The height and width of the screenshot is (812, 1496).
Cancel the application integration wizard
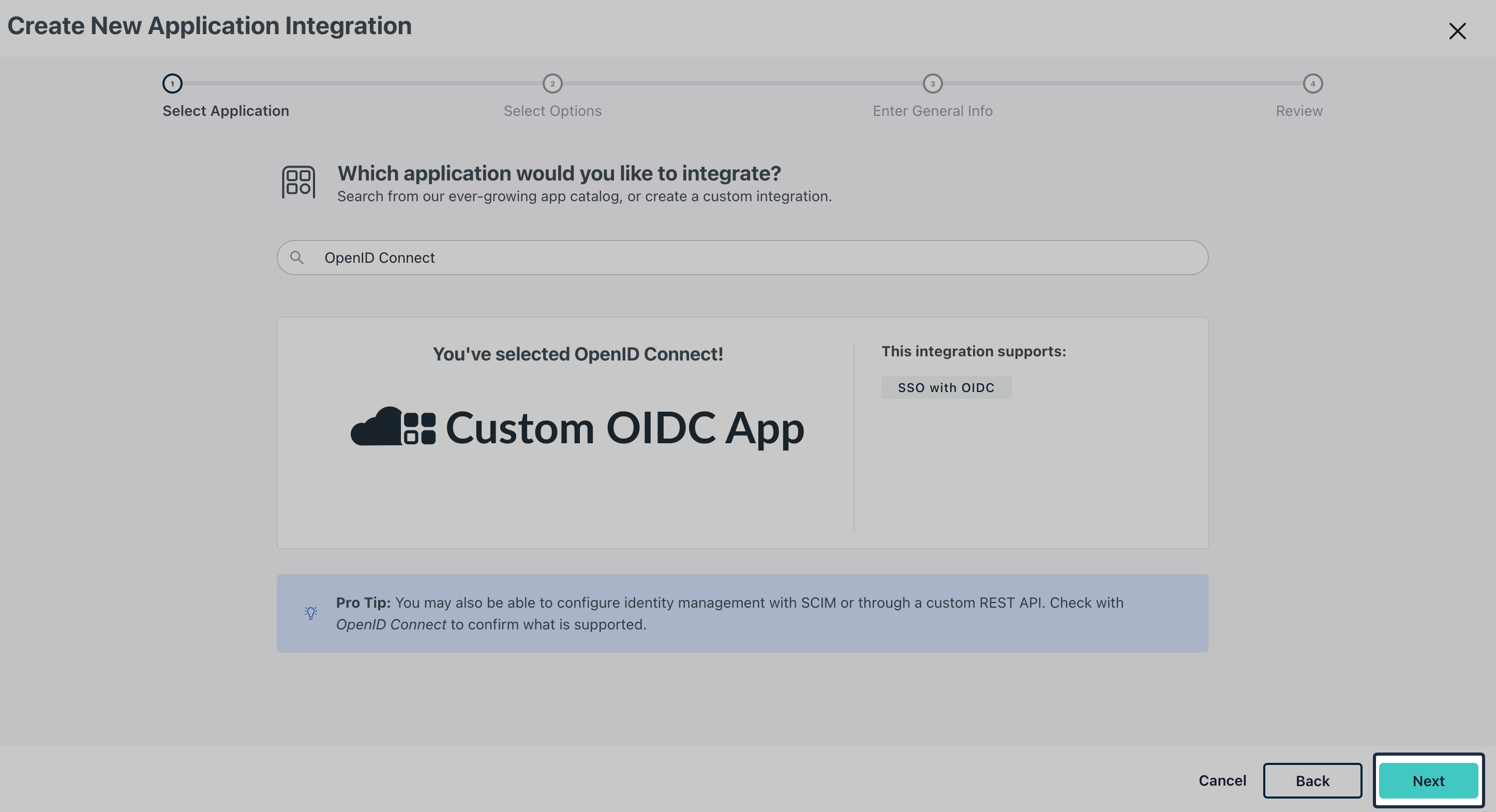coord(1222,780)
